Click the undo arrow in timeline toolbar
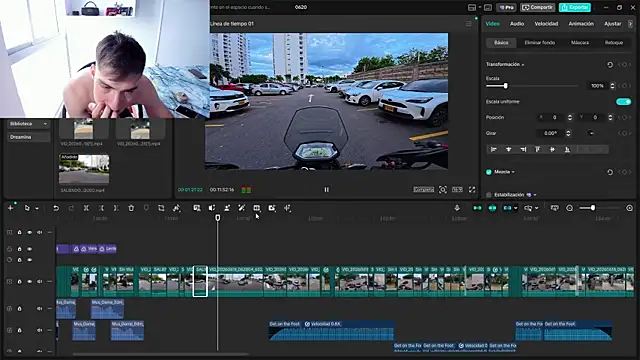This screenshot has width=640, height=360. (56, 208)
